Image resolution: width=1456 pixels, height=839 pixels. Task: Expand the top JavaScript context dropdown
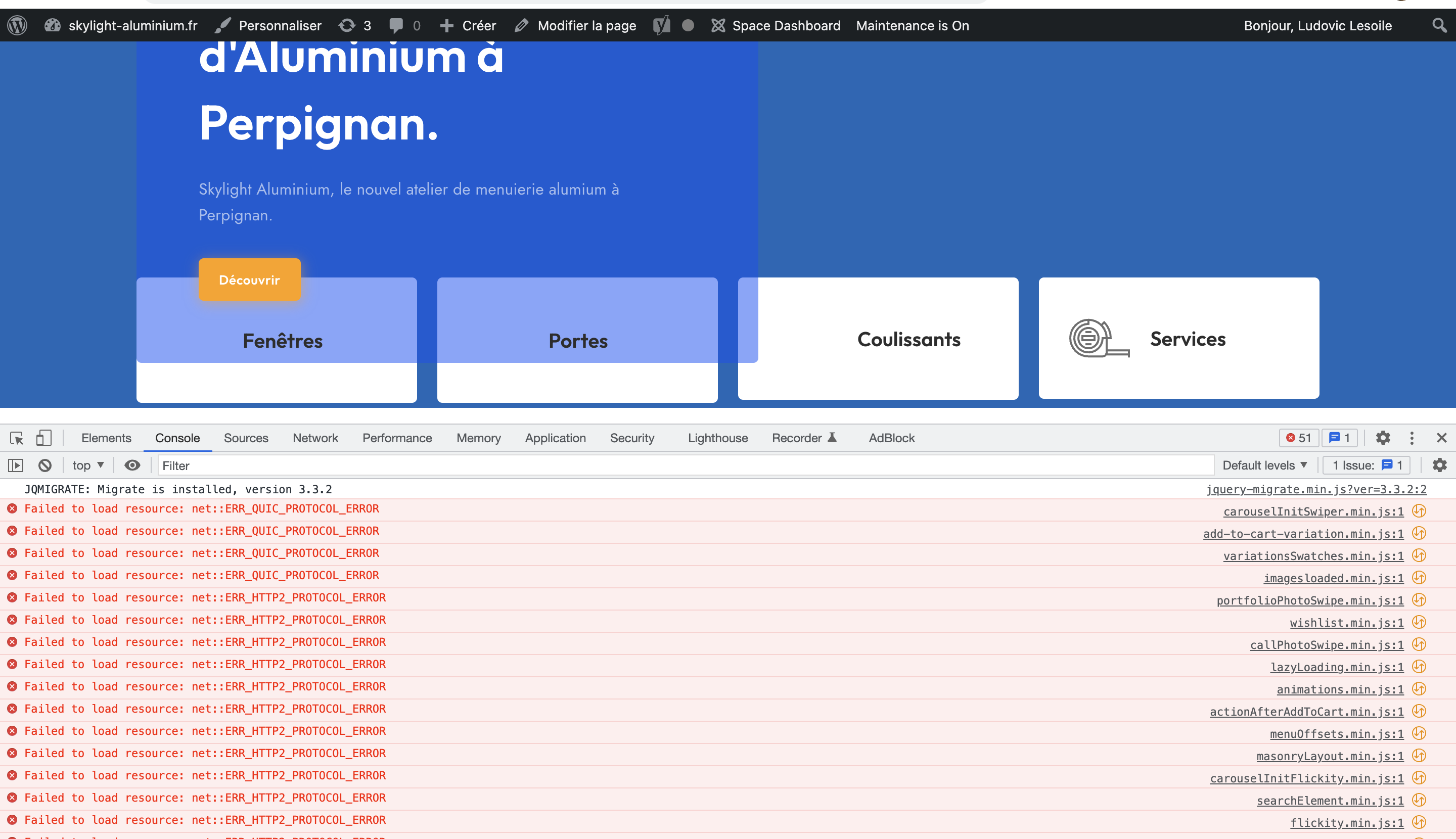(x=87, y=465)
